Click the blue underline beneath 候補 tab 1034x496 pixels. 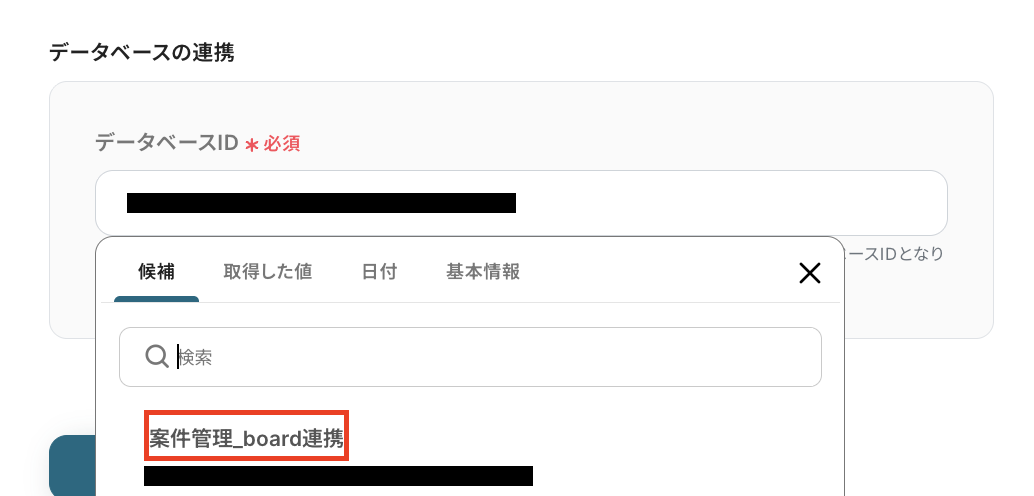pos(156,299)
